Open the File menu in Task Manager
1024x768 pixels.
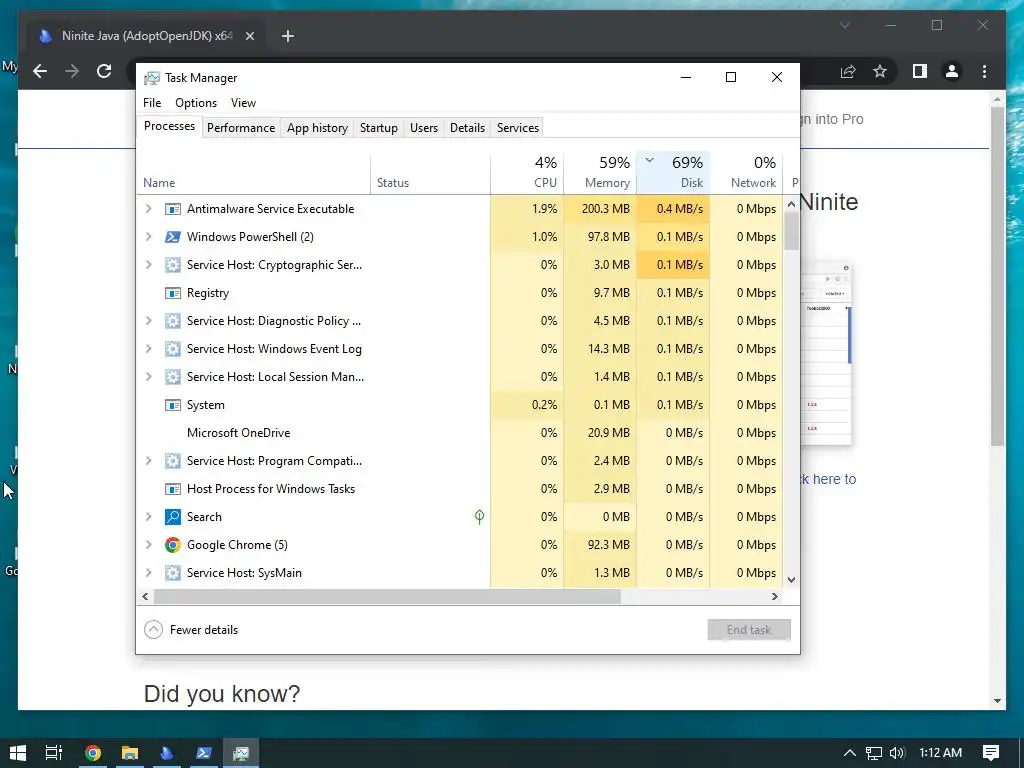click(152, 103)
